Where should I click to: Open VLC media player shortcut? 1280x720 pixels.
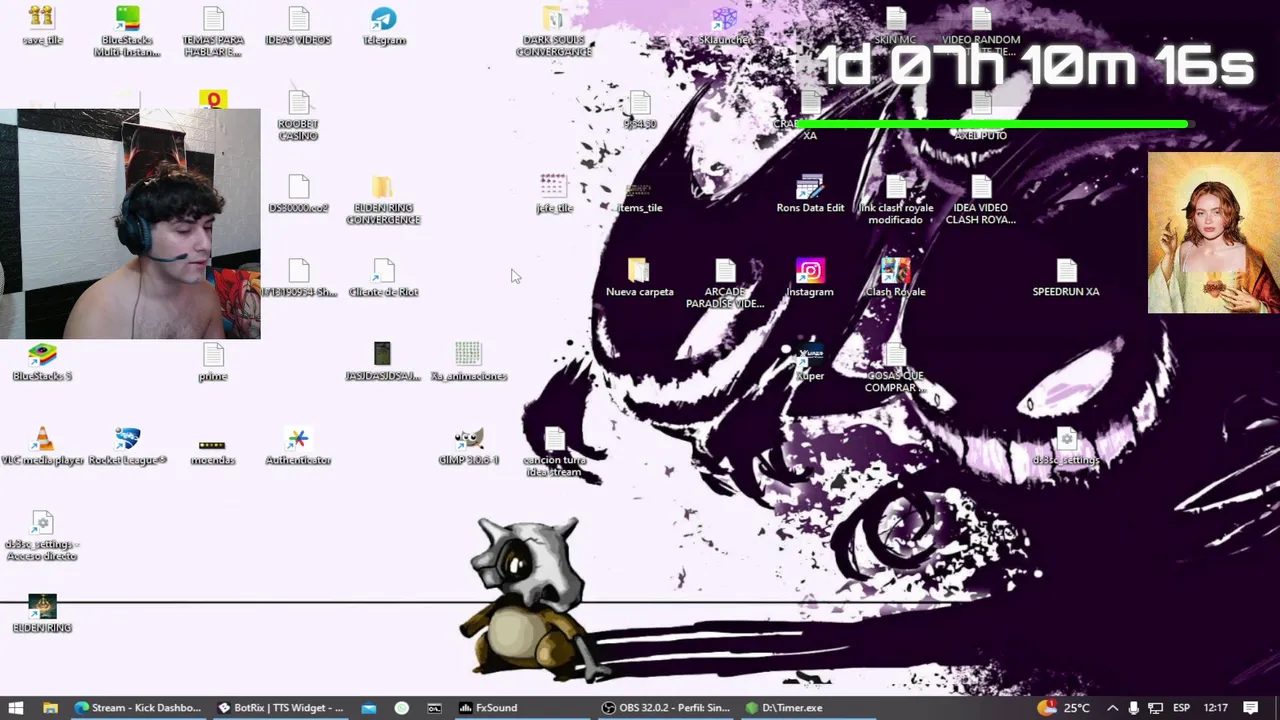pos(42,446)
